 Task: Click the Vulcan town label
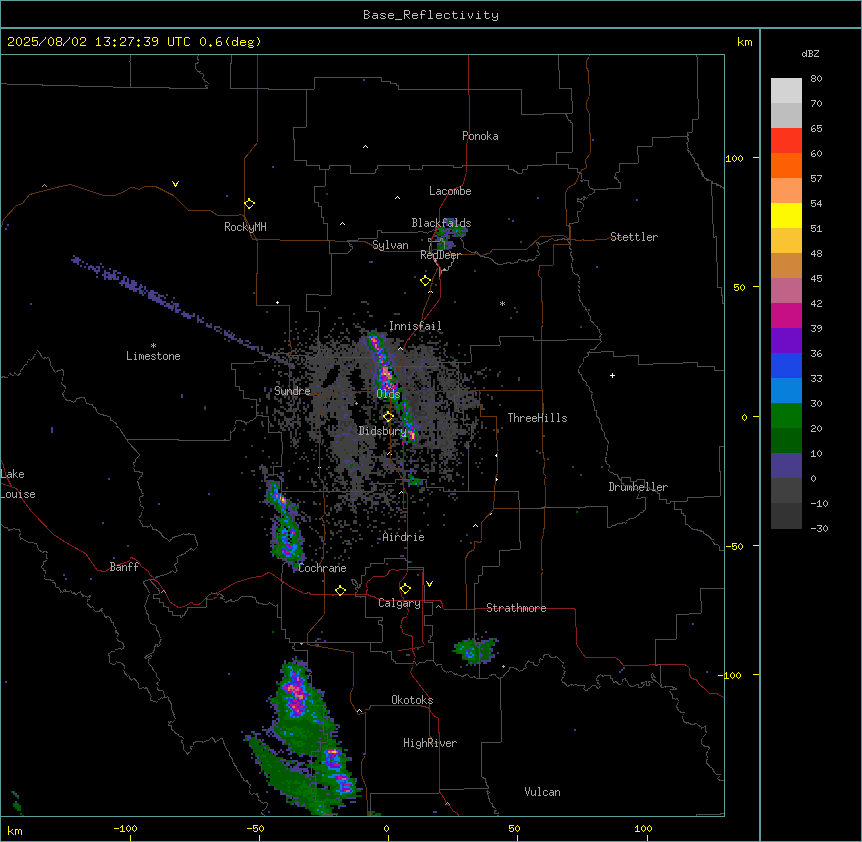tap(543, 792)
